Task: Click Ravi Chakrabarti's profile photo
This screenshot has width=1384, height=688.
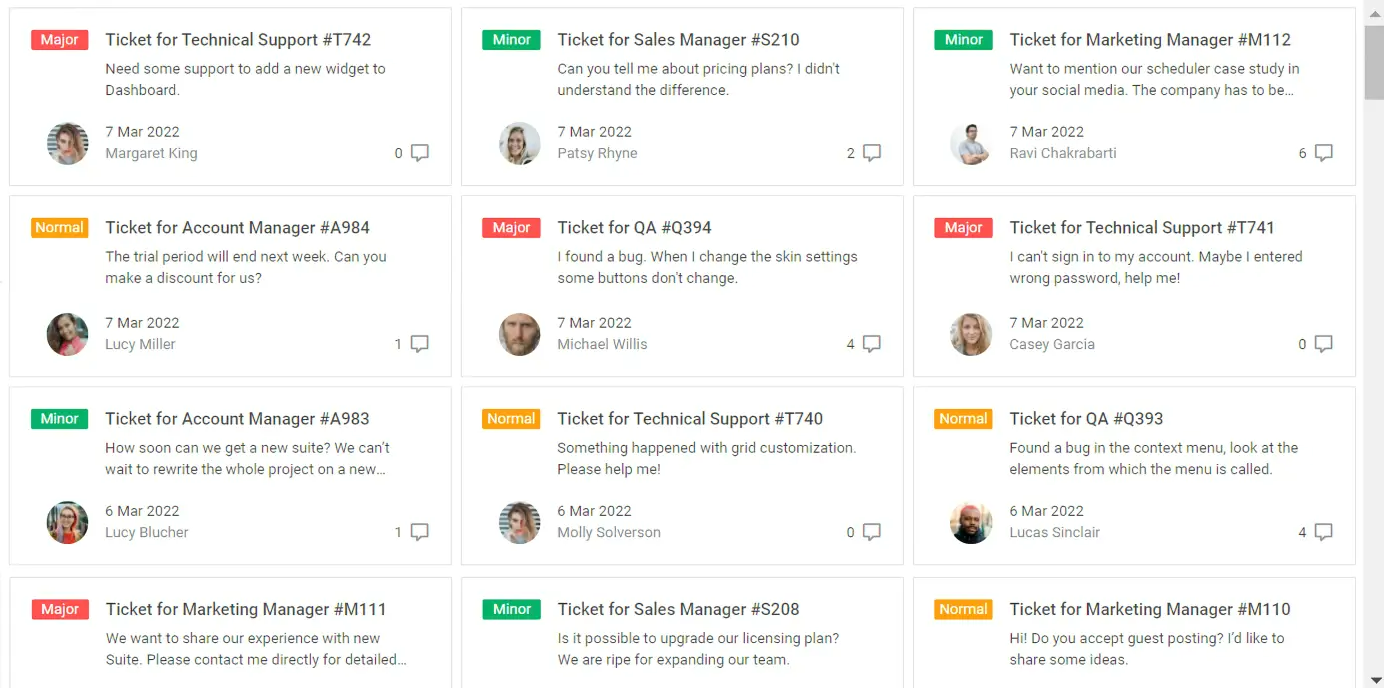Action: click(971, 143)
